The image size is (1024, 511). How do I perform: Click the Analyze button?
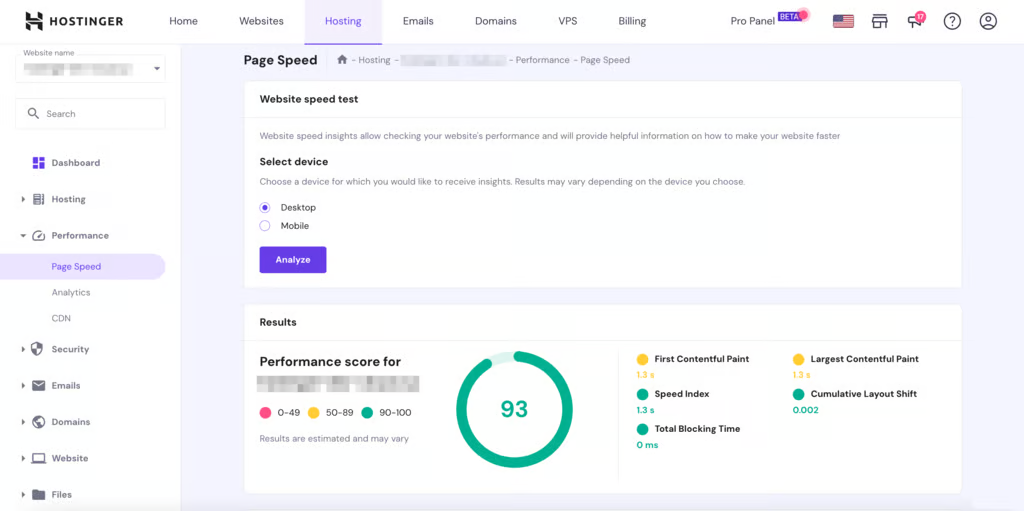coord(293,260)
